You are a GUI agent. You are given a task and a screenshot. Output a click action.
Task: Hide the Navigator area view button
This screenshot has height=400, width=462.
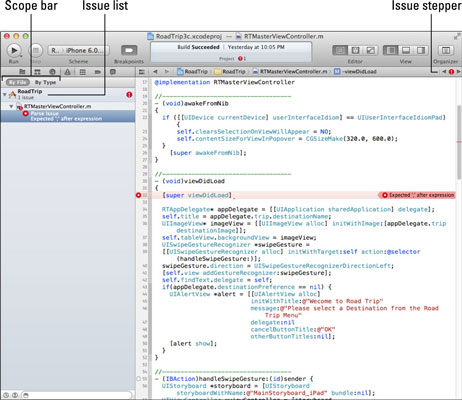(391, 50)
